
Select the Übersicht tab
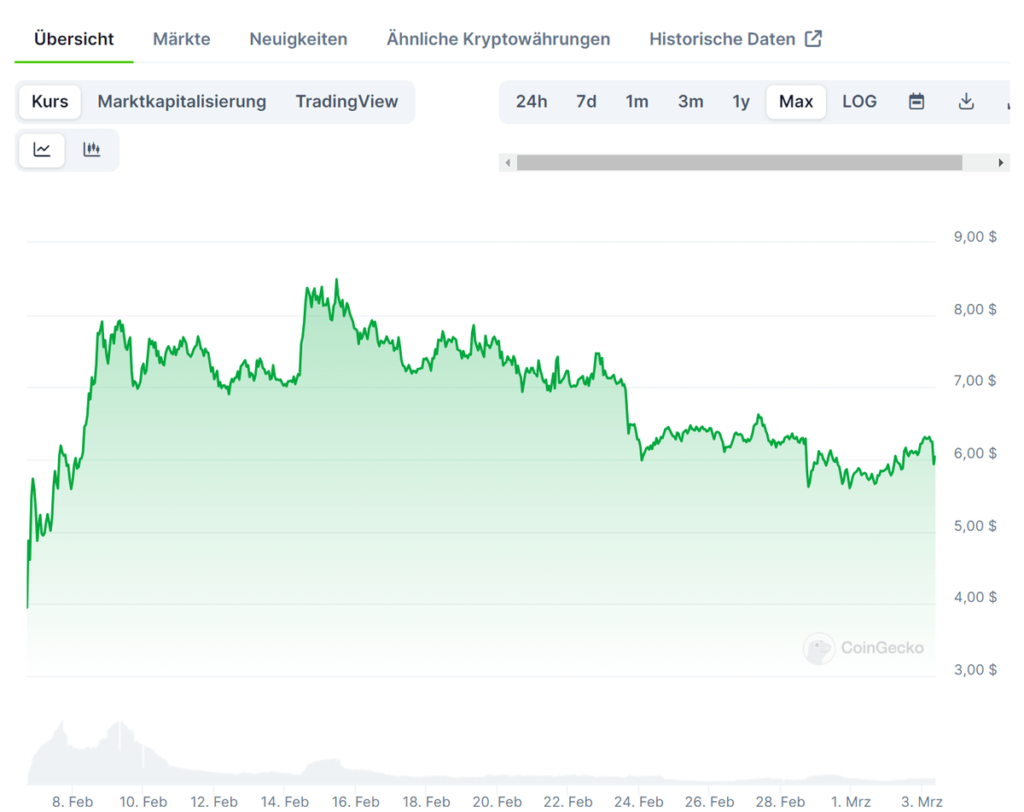tap(74, 39)
